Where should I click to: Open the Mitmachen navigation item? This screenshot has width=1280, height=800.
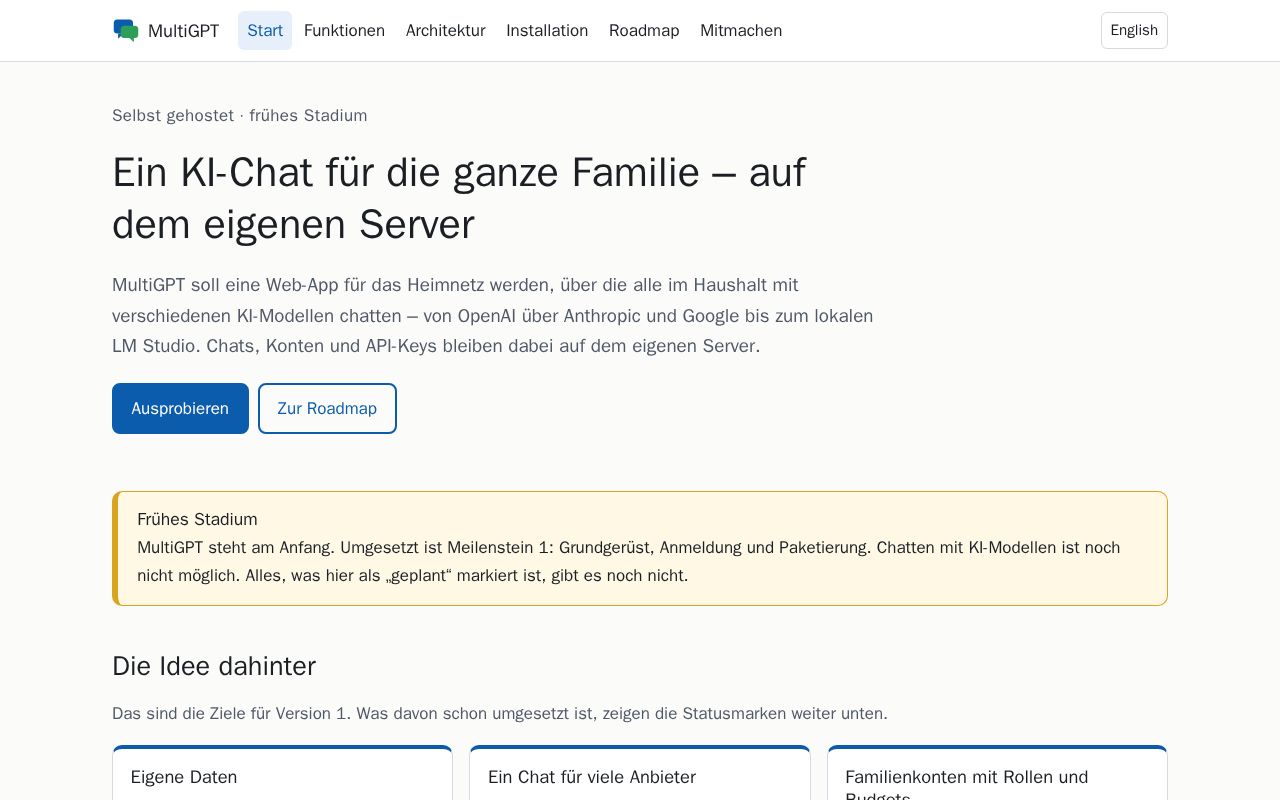coord(741,31)
